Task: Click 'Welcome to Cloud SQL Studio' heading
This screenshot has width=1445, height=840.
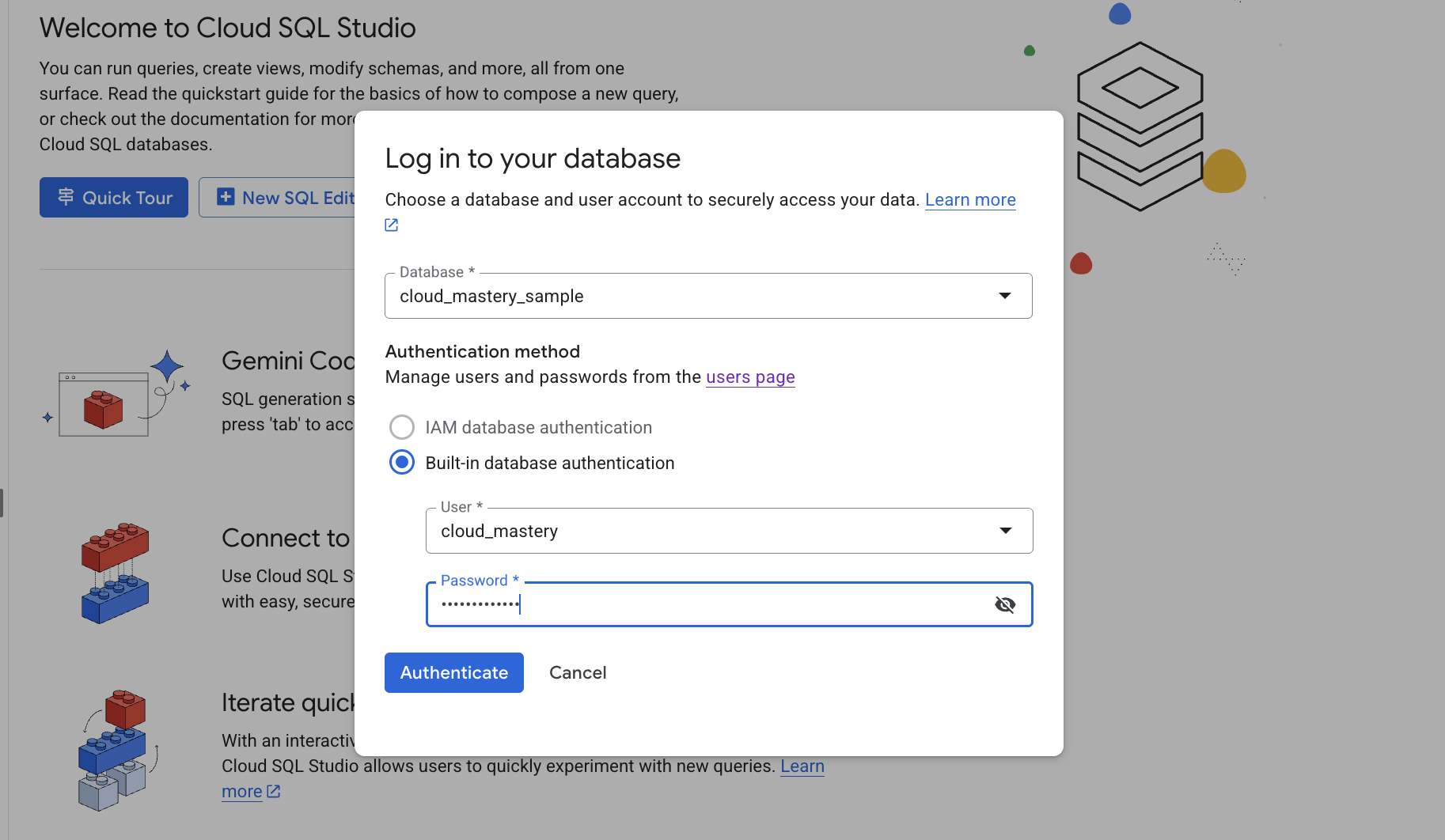Action: [x=228, y=28]
